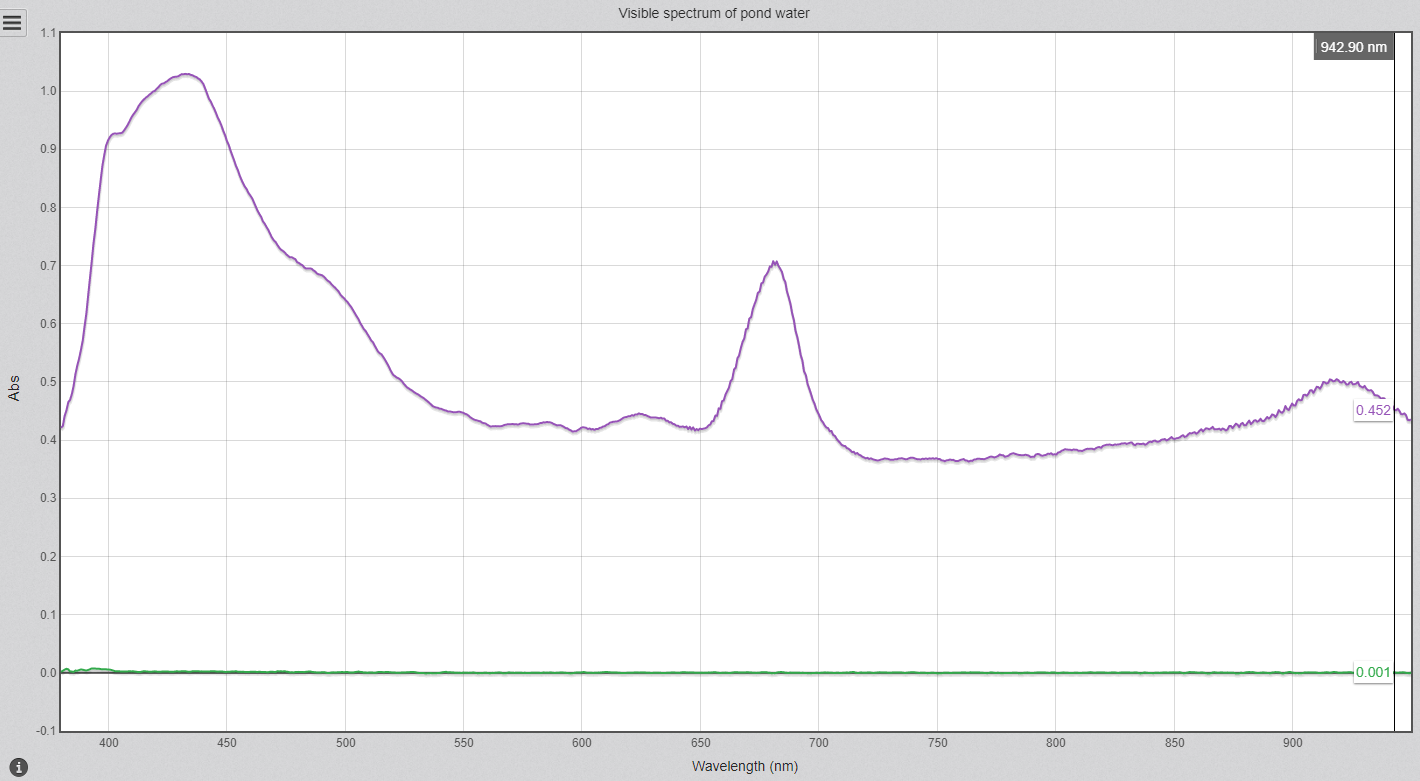
Task: Click the green 0.001 value label
Action: click(x=1373, y=672)
